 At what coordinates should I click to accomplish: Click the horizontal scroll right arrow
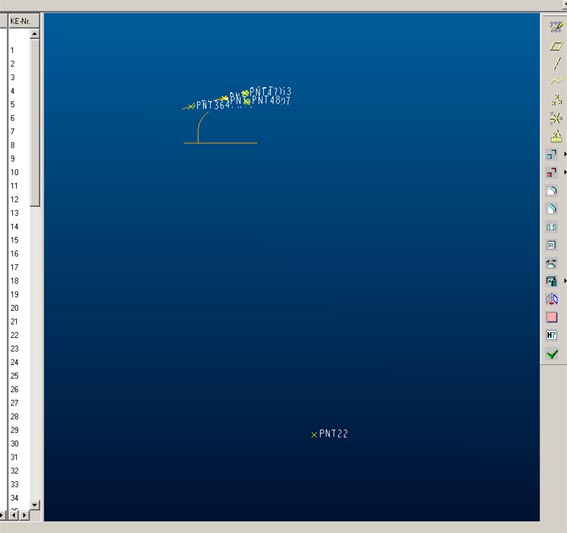(25, 515)
